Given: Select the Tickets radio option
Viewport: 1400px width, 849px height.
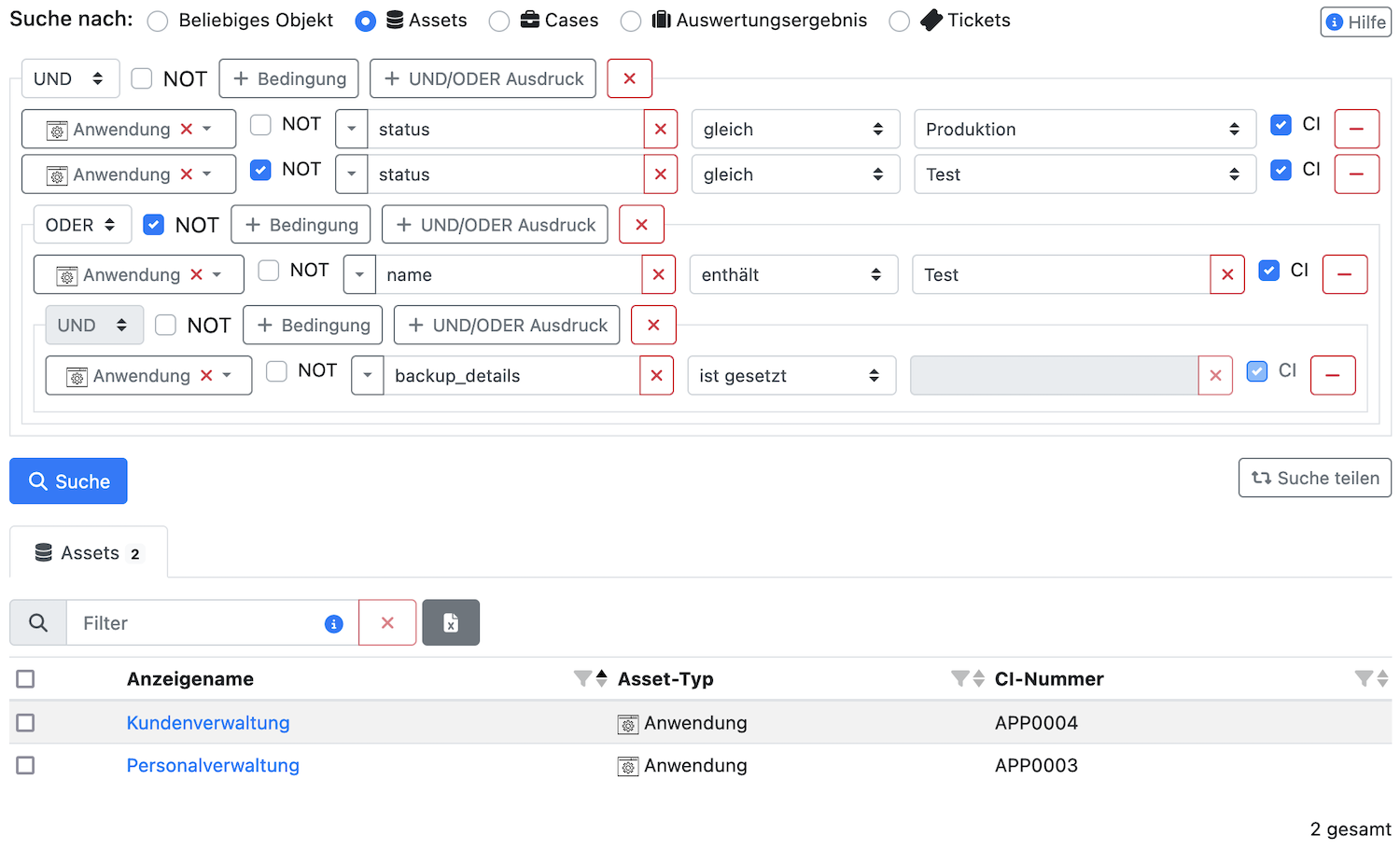Looking at the screenshot, I should (x=899, y=21).
